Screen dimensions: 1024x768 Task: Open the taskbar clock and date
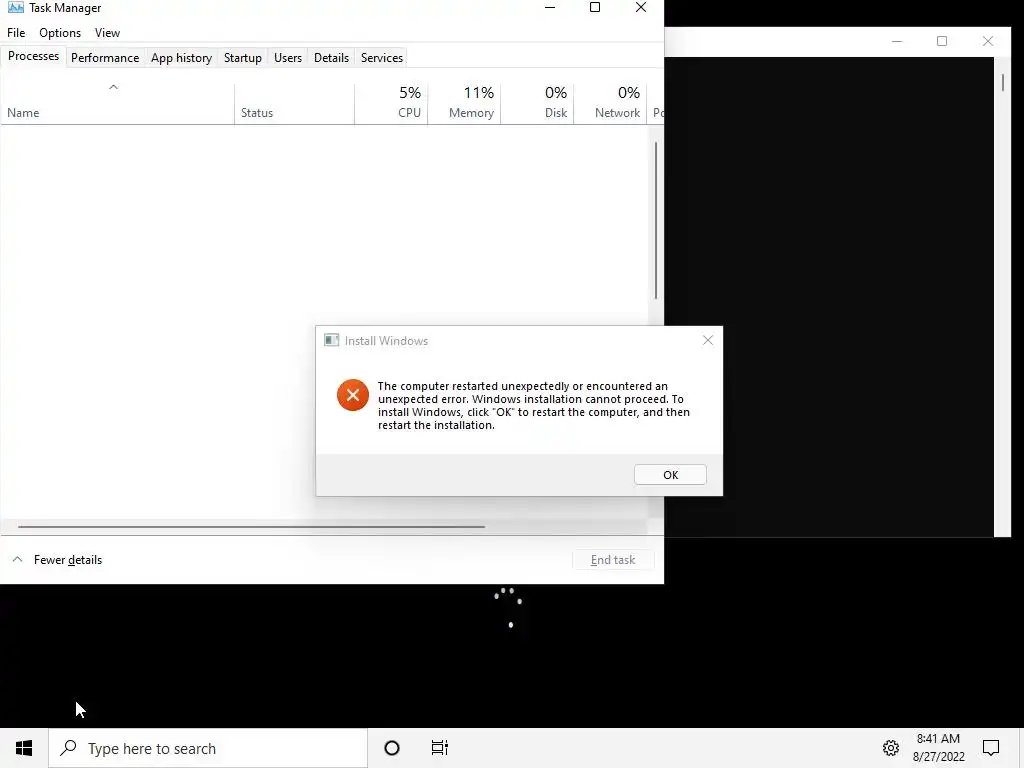click(x=938, y=748)
